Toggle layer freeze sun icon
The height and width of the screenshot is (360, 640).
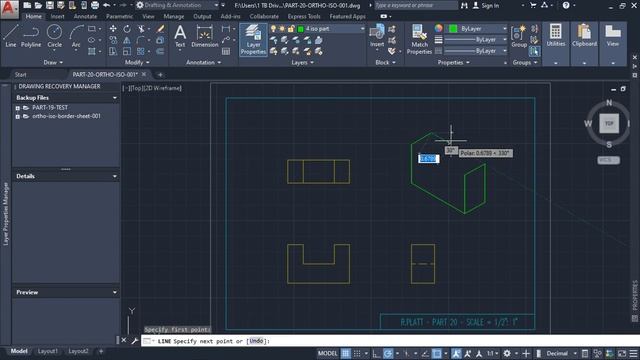click(282, 29)
